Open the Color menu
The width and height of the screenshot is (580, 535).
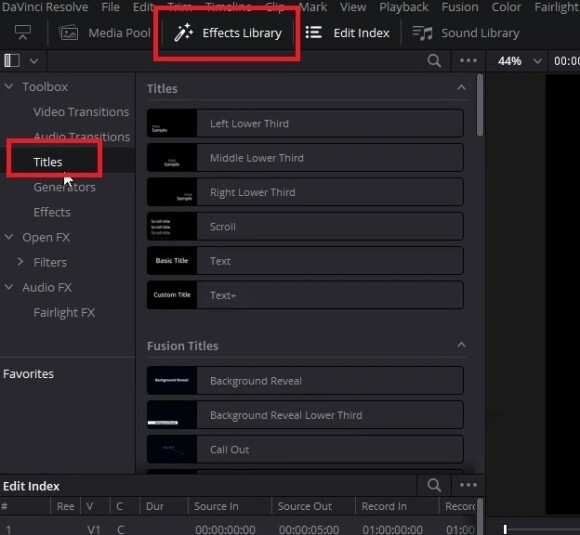point(506,7)
